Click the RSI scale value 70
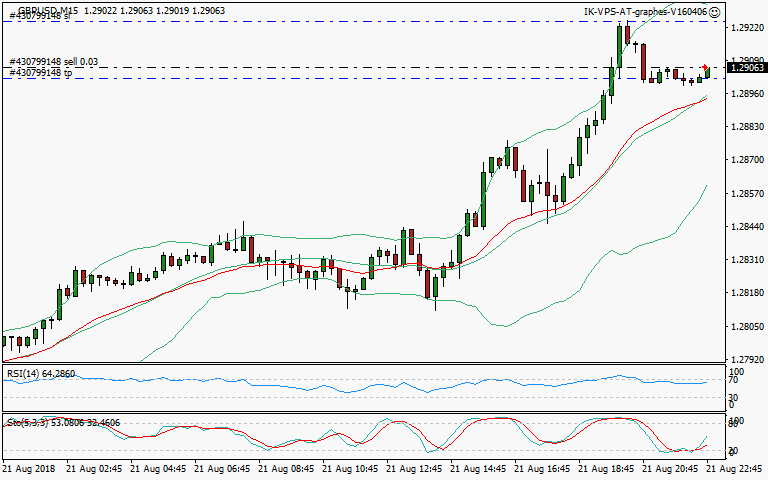Image resolution: width=768 pixels, height=480 pixels. tap(734, 380)
